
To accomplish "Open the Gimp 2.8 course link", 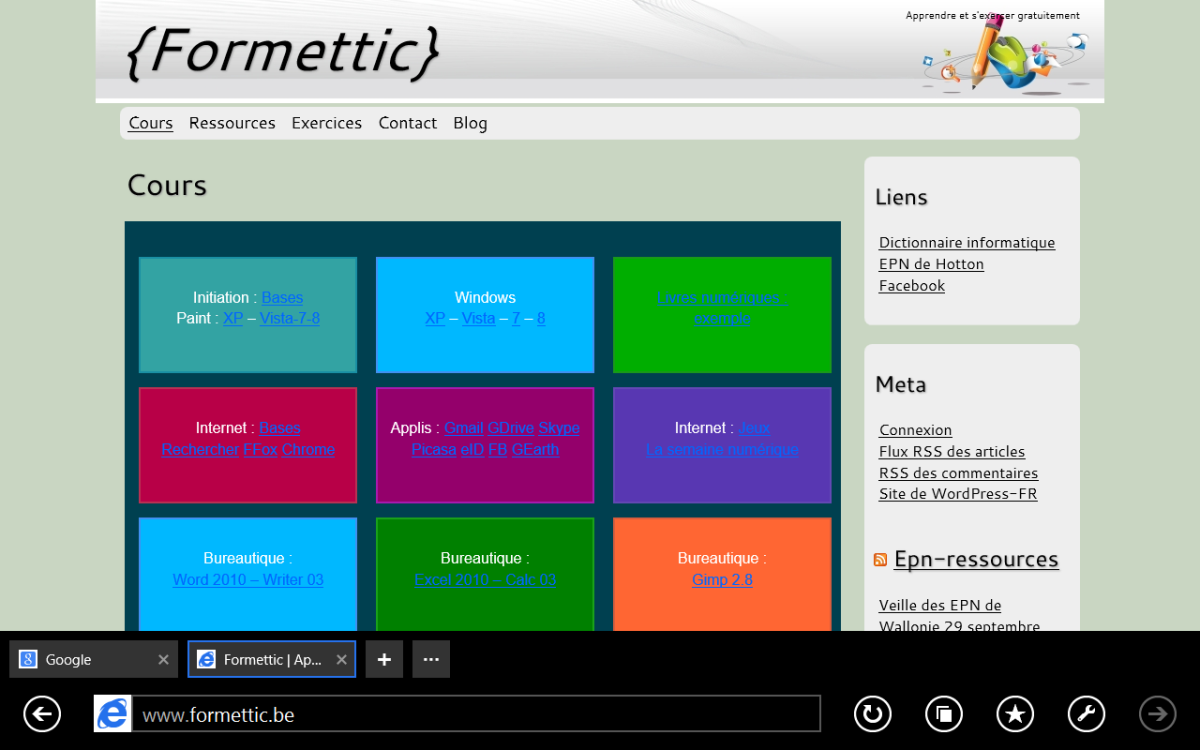I will click(722, 580).
